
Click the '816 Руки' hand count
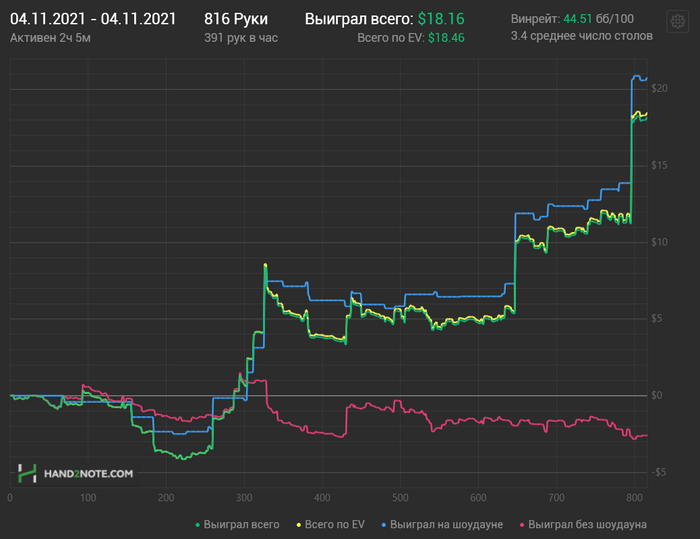[236, 19]
